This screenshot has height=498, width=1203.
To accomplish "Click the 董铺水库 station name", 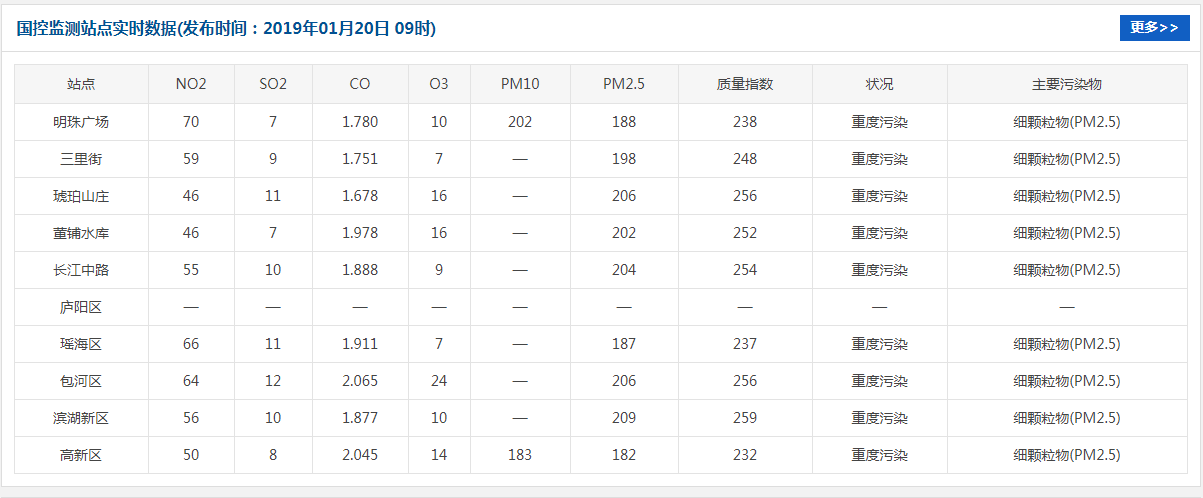I will [81, 233].
